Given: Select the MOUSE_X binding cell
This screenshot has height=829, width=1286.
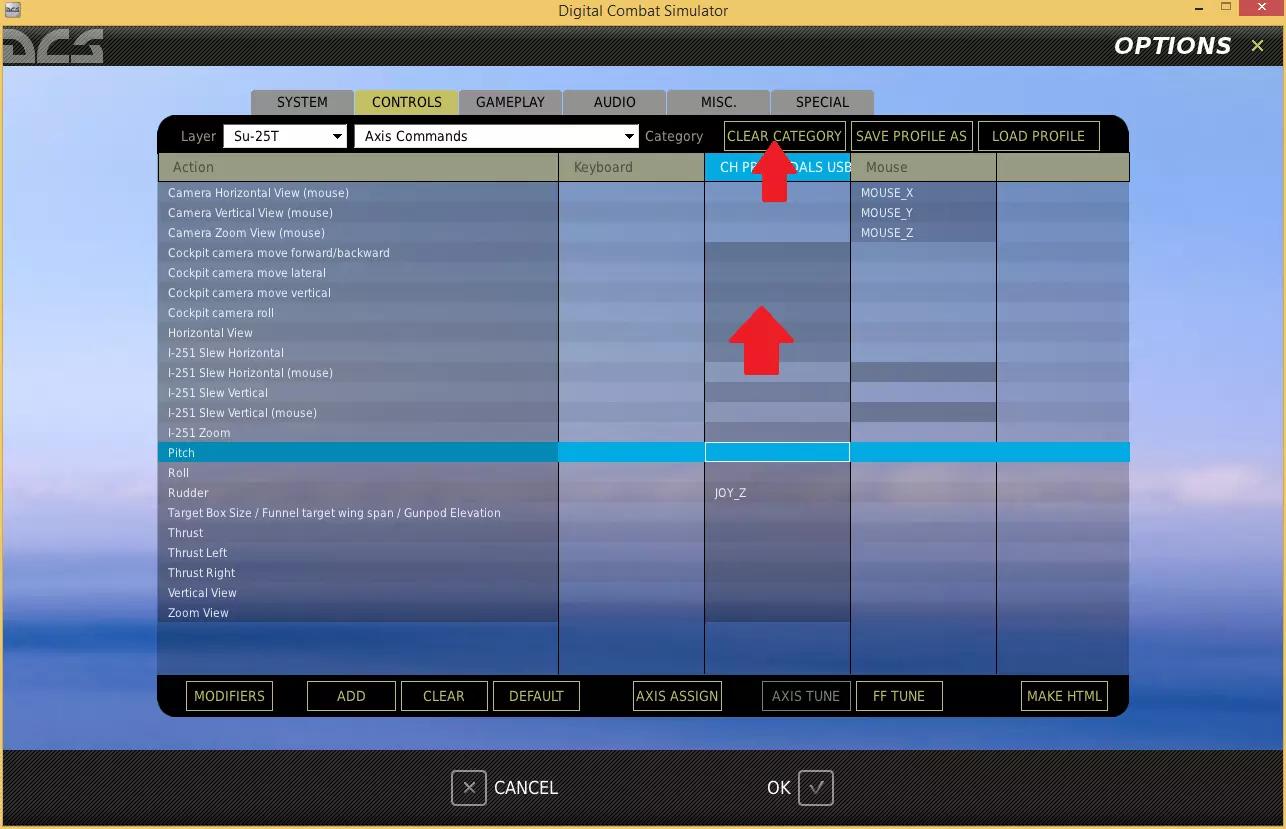Looking at the screenshot, I should click(x=924, y=193).
